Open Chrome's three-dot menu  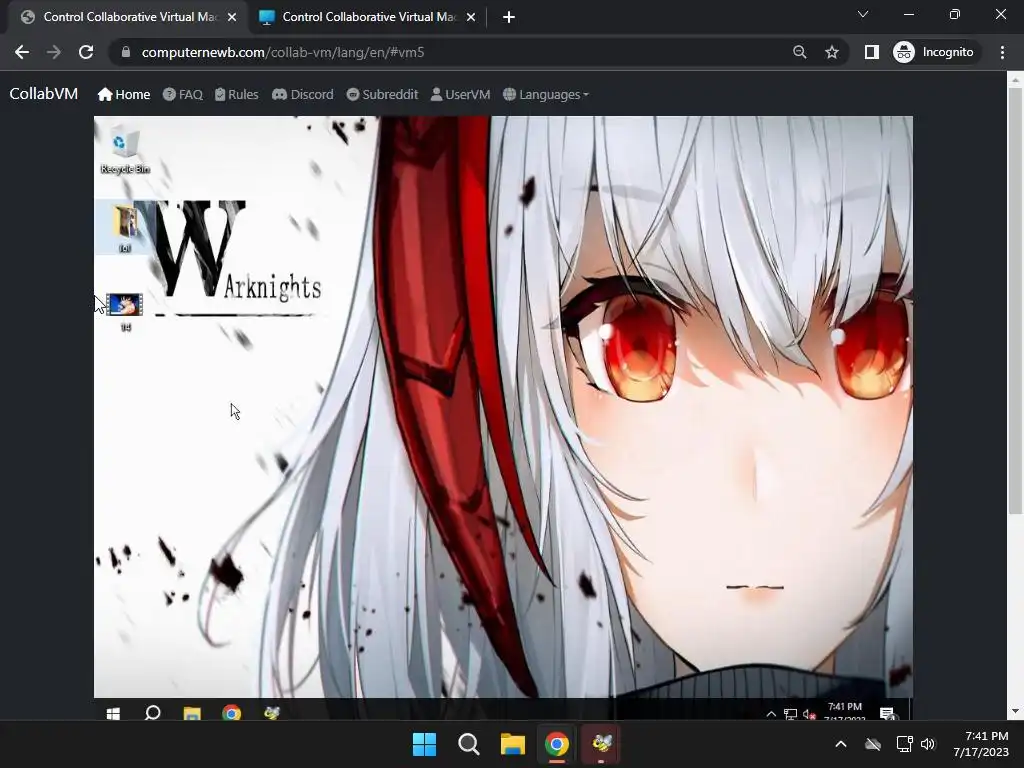[x=1002, y=52]
